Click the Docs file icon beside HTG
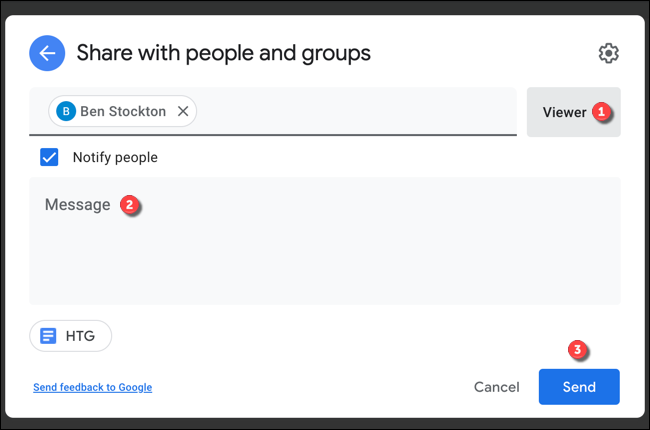 point(48,336)
